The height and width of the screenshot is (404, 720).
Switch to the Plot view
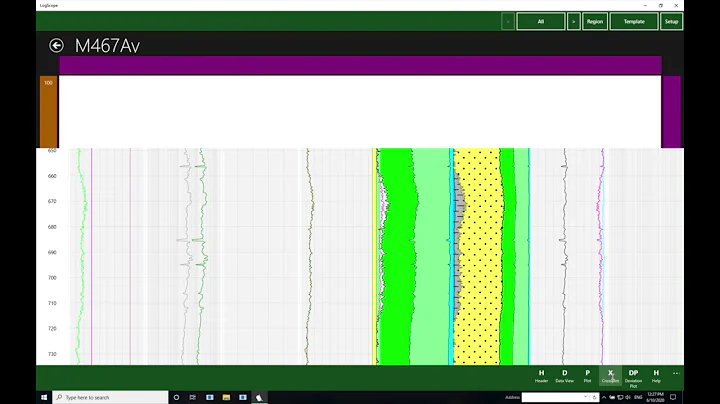[x=587, y=376]
